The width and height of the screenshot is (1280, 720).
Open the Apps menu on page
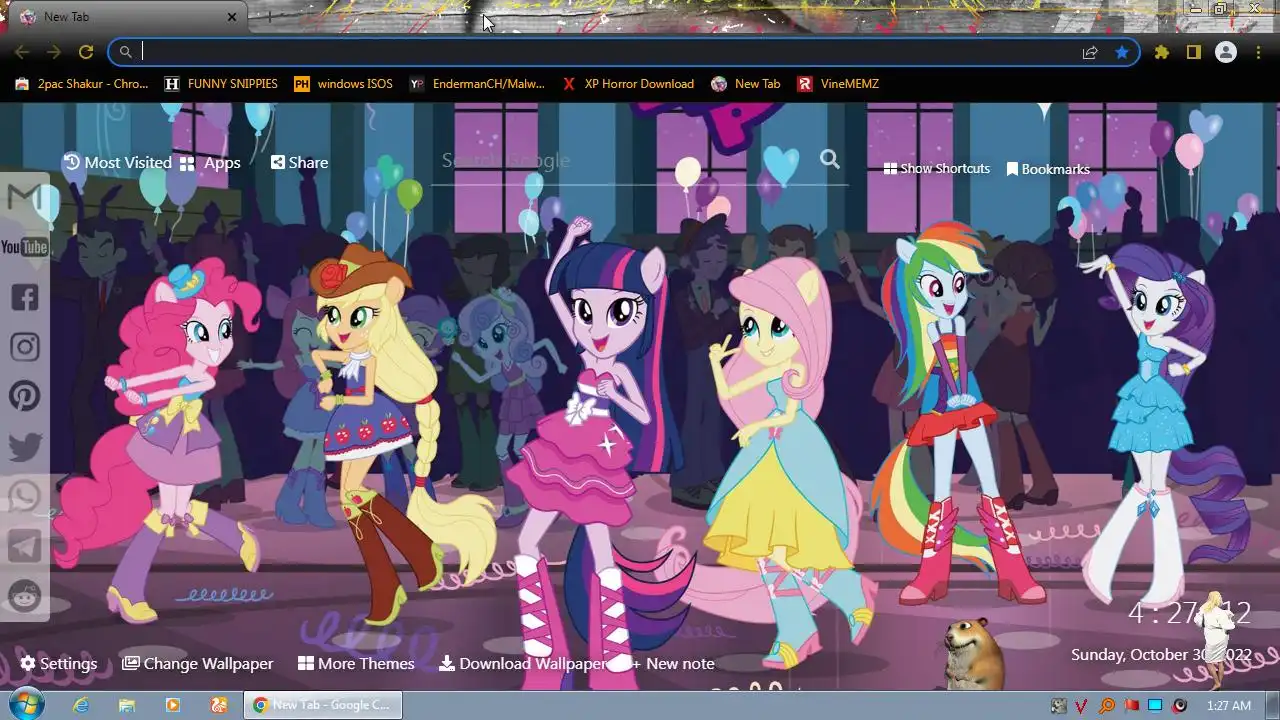click(210, 162)
